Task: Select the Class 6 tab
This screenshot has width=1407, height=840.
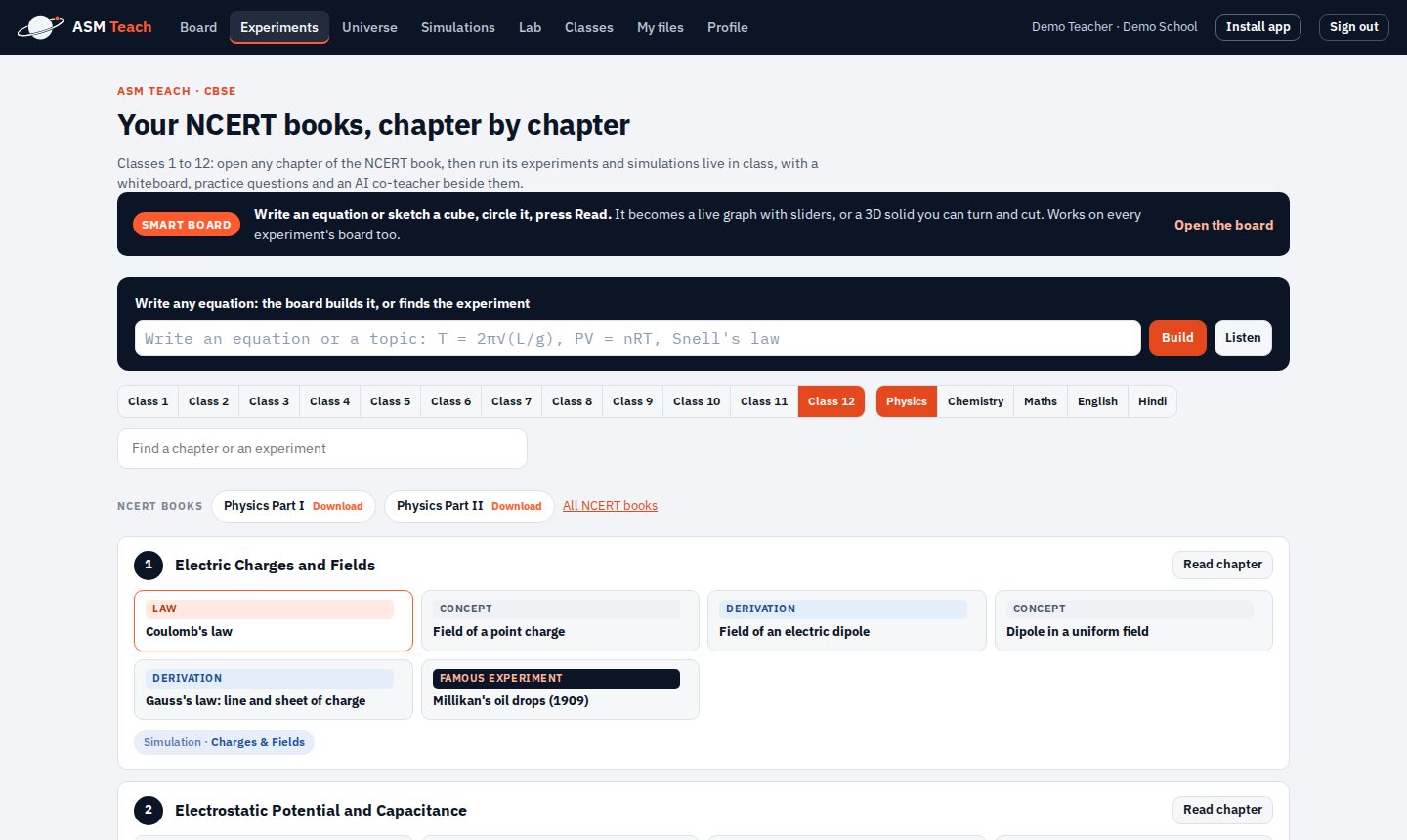Action: [451, 401]
